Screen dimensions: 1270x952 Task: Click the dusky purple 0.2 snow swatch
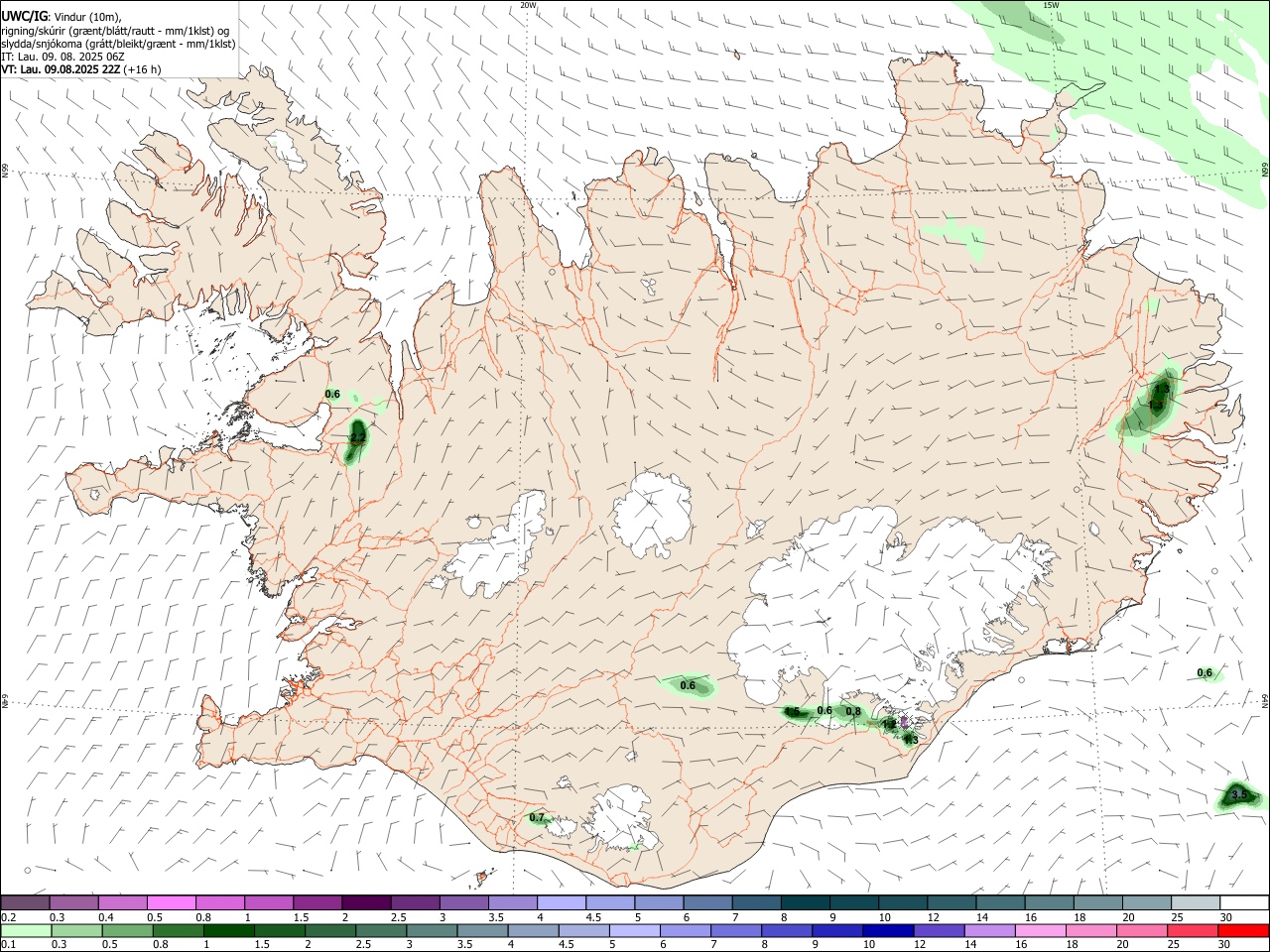[25, 902]
